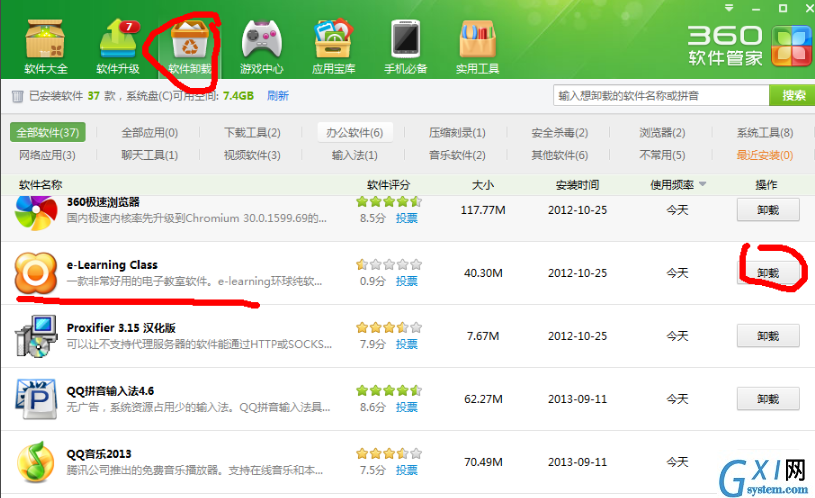Click 投票 link for QQ拼音输入法4.6
Image resolution: width=815 pixels, height=498 pixels.
click(x=406, y=407)
